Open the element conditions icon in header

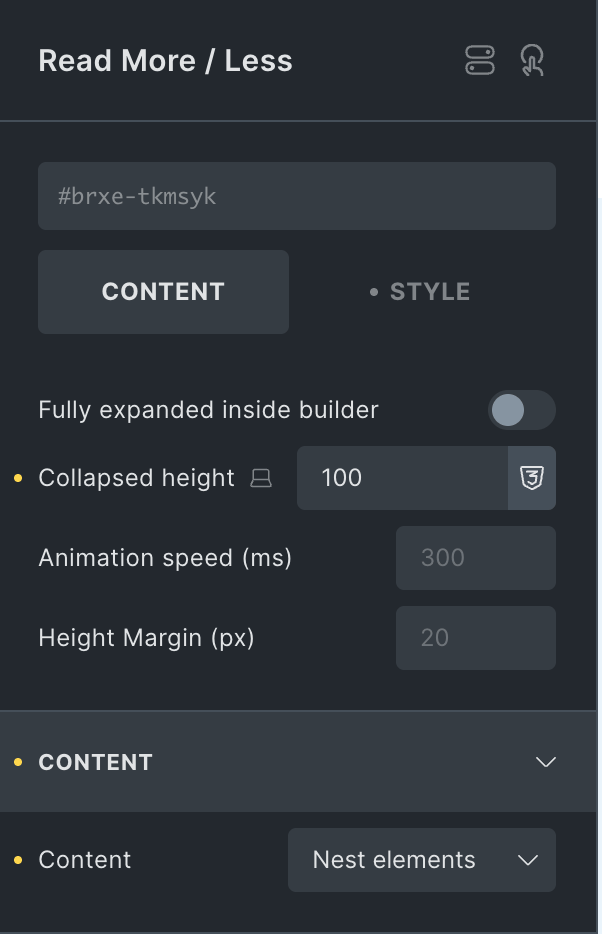480,61
